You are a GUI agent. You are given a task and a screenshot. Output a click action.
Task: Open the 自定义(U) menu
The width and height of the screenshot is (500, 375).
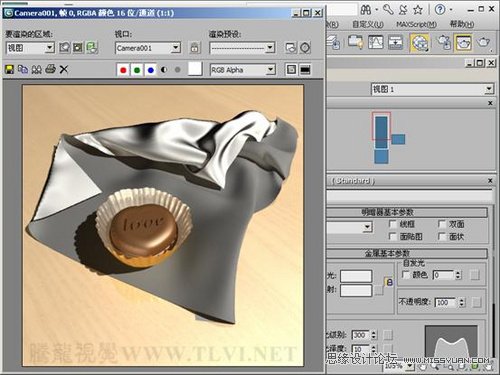point(368,24)
